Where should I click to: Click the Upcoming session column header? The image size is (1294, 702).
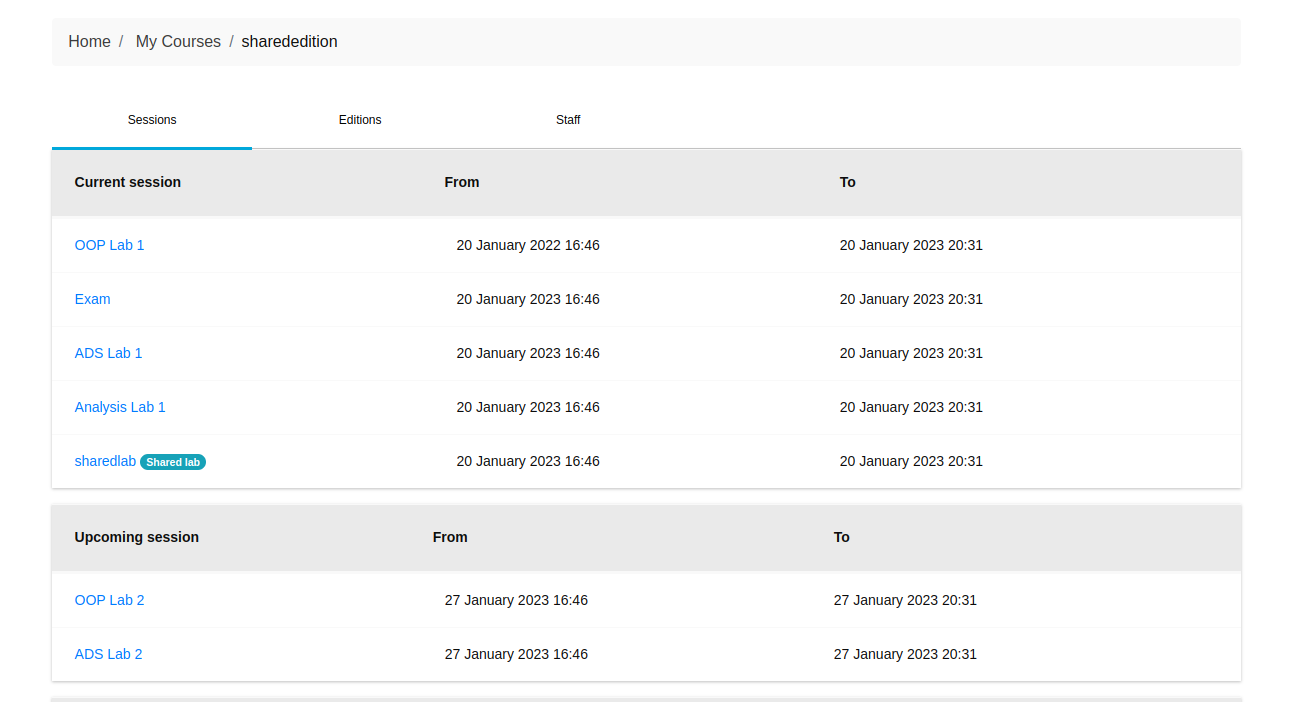(x=137, y=537)
